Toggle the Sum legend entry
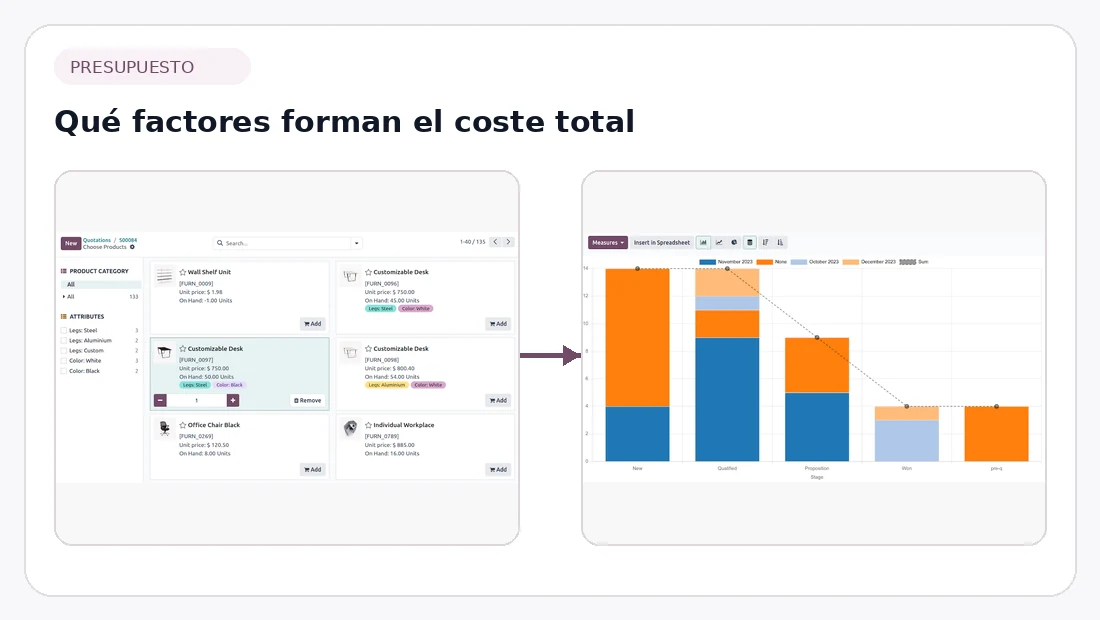The height and width of the screenshot is (620, 1100). (x=913, y=262)
